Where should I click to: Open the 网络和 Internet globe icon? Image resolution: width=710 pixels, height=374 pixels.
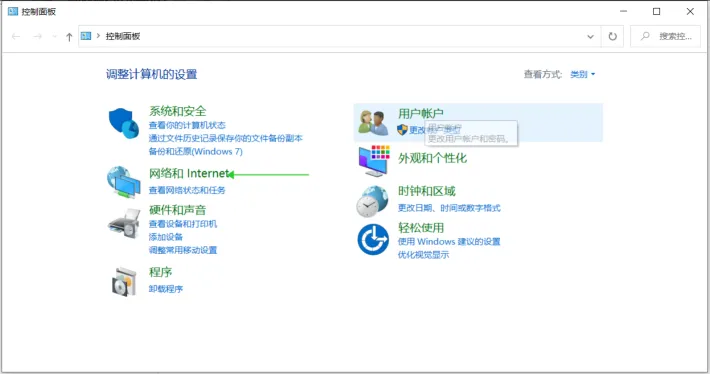click(x=124, y=182)
